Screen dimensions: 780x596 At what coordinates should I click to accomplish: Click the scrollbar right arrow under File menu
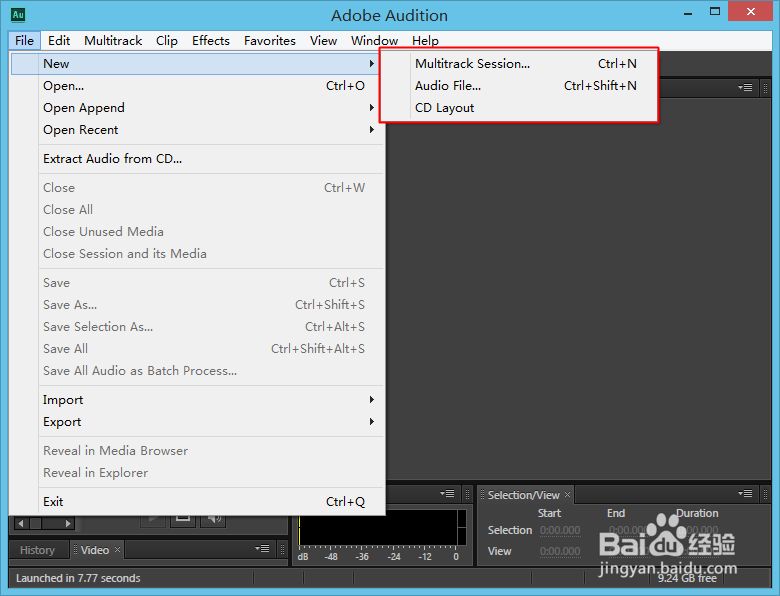coord(68,523)
